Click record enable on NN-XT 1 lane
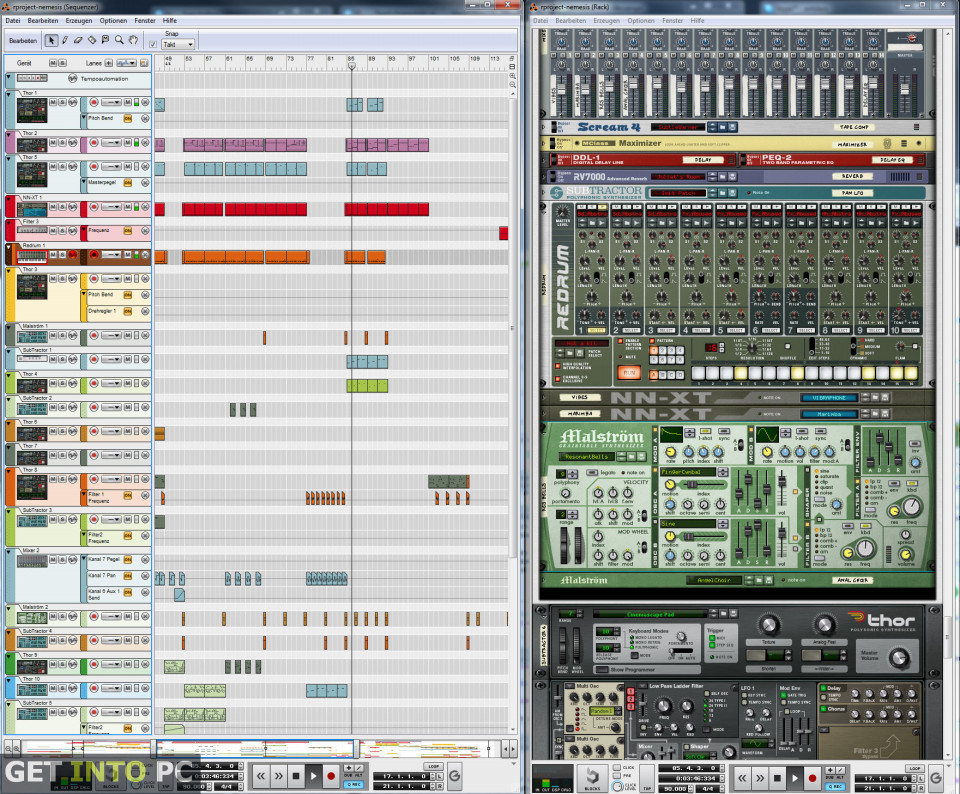Viewport: 960px width, 794px height. click(94, 207)
